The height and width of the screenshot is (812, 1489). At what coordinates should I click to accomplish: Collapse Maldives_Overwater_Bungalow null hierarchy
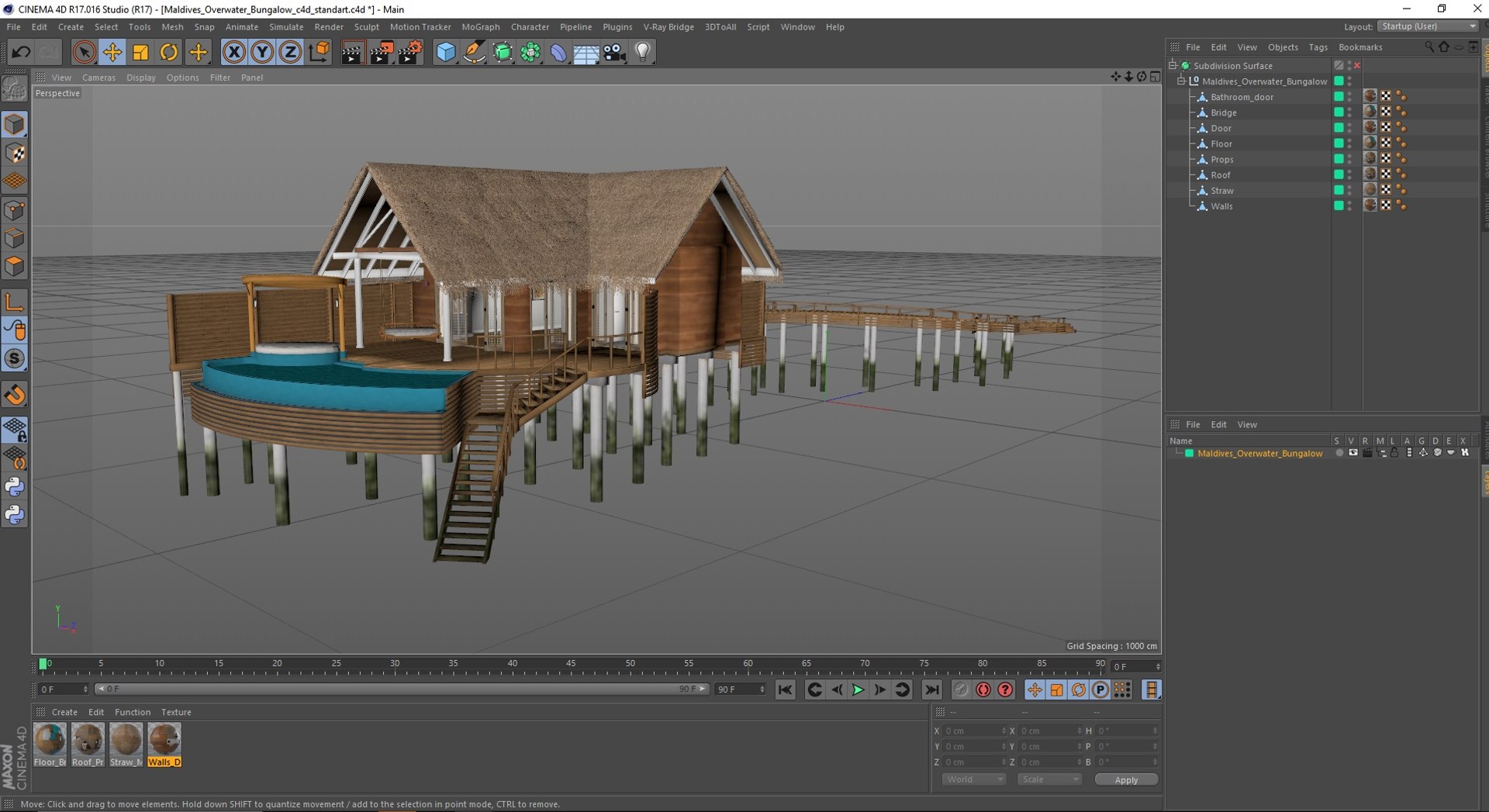pos(1182,81)
